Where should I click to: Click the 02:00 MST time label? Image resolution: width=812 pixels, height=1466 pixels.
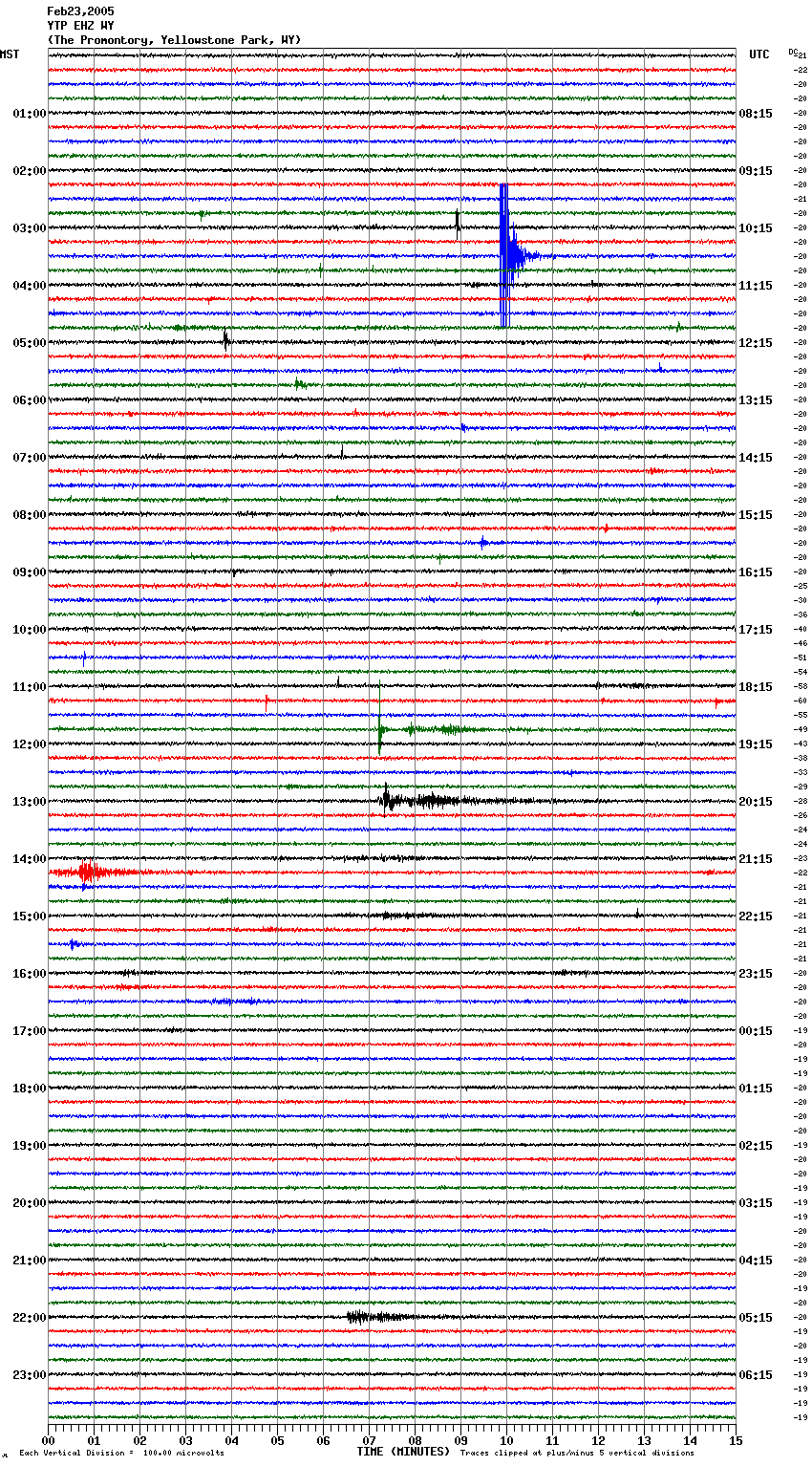click(x=30, y=171)
